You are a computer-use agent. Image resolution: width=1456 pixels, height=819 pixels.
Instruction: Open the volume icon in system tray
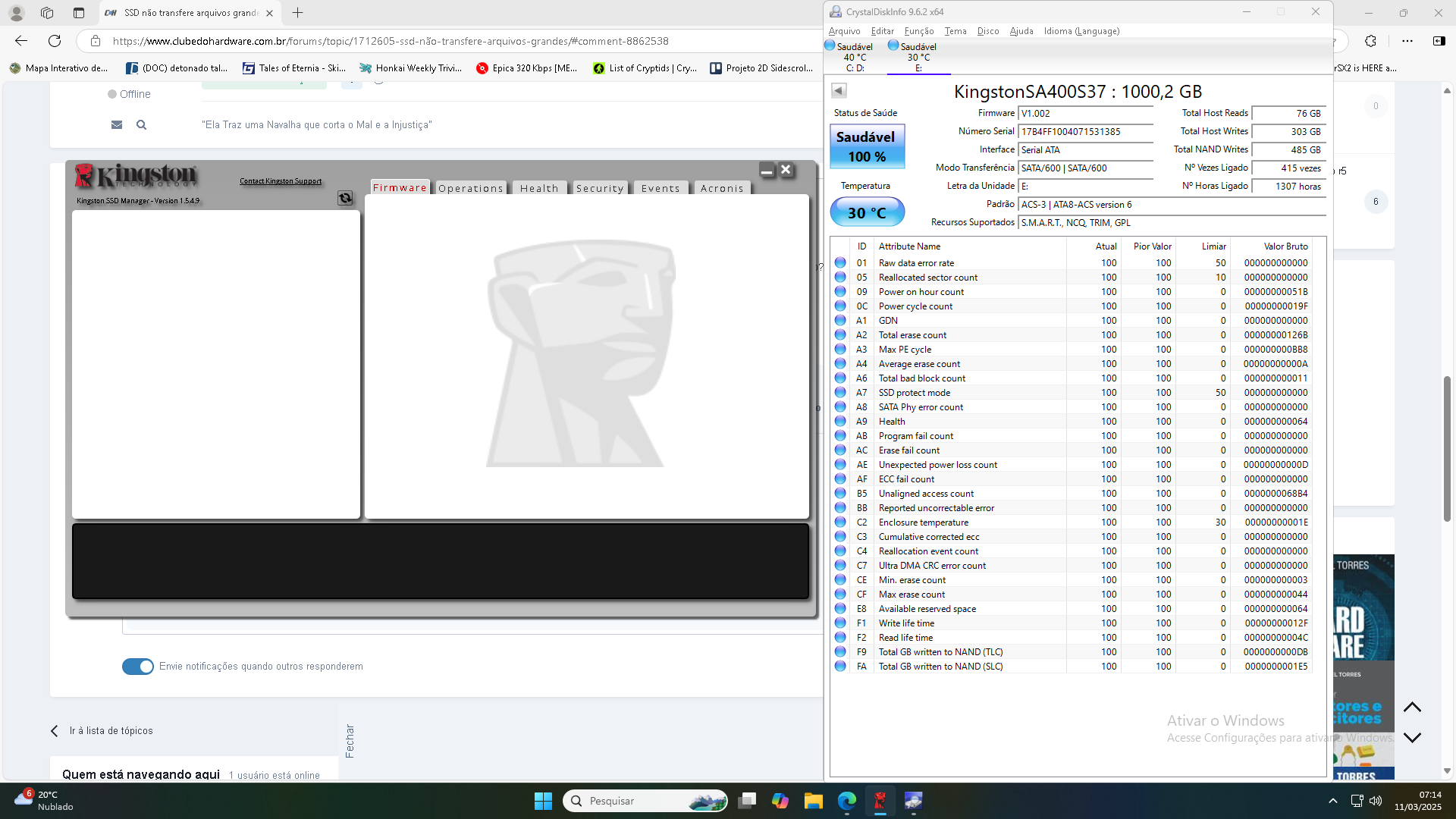tap(1376, 801)
